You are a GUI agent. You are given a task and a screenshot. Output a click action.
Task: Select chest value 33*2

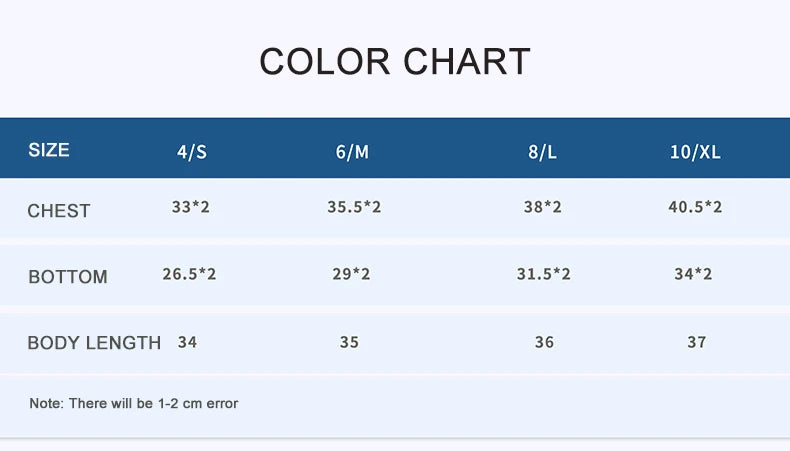pyautogui.click(x=190, y=207)
